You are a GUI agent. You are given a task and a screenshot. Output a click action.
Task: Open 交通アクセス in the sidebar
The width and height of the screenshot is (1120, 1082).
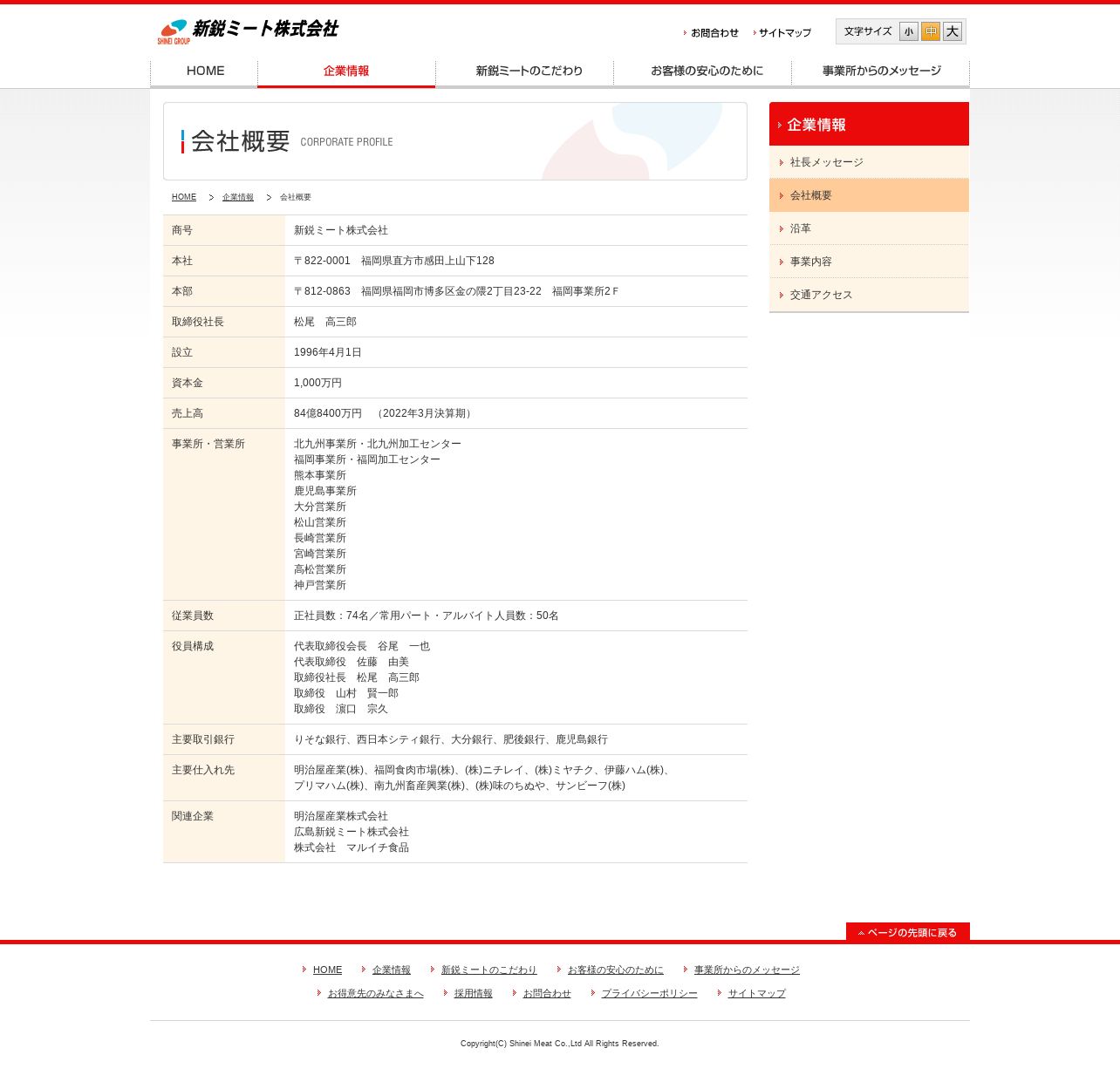(869, 295)
